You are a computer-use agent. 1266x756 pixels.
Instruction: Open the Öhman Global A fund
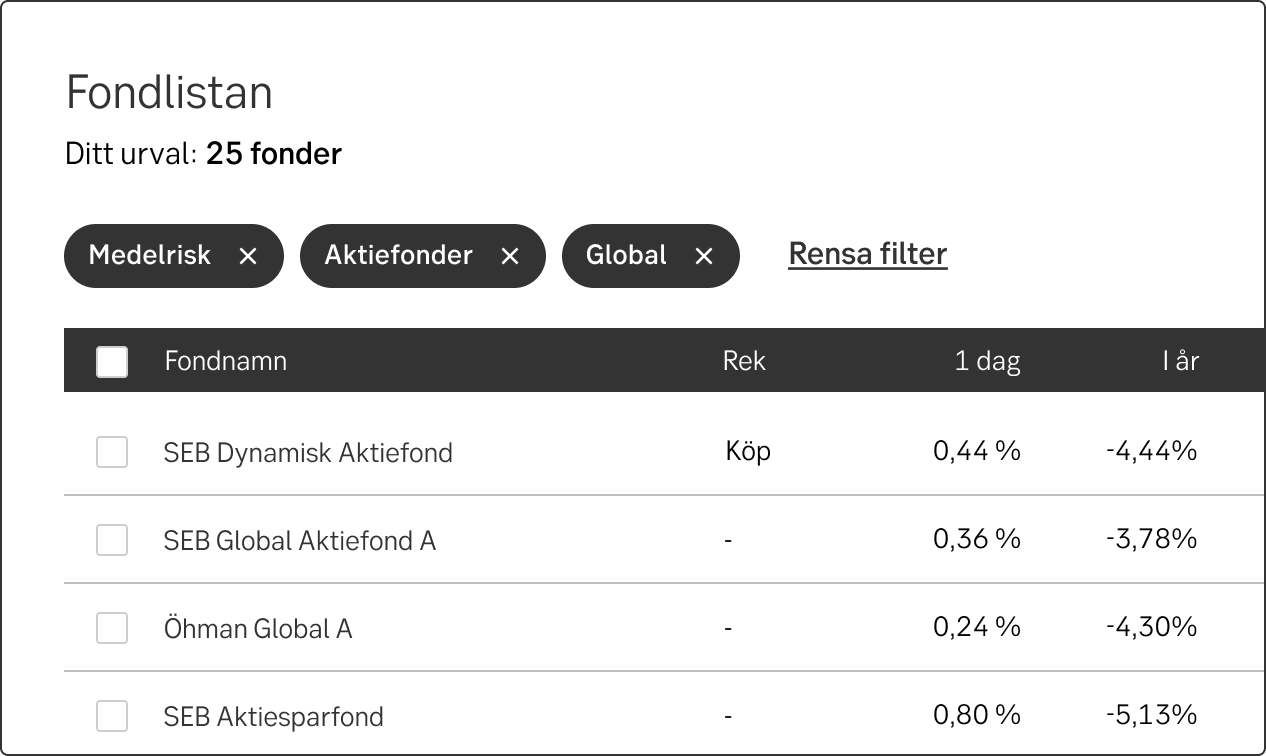pos(258,629)
